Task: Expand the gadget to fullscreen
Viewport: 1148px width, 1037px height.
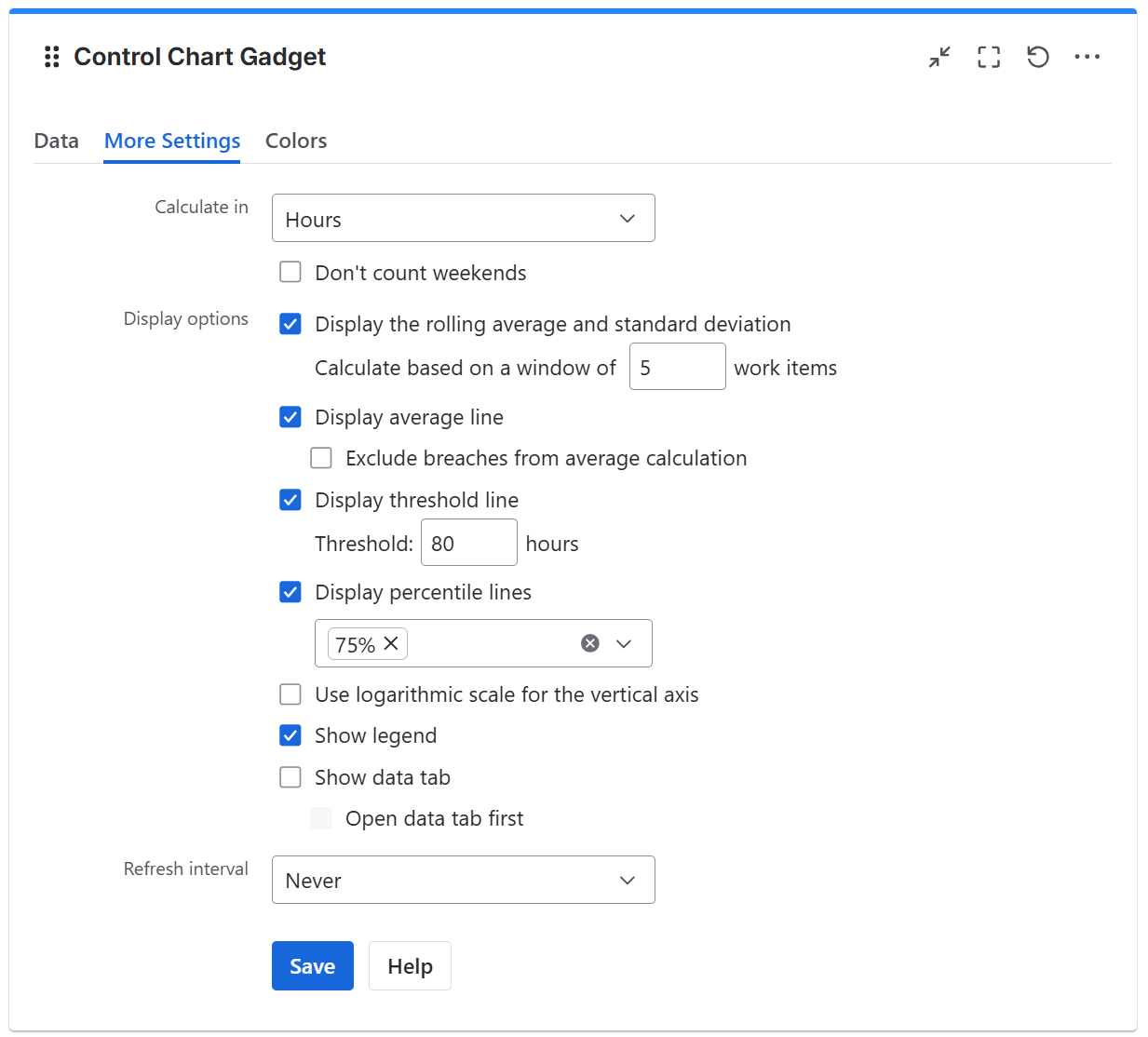Action: point(989,57)
